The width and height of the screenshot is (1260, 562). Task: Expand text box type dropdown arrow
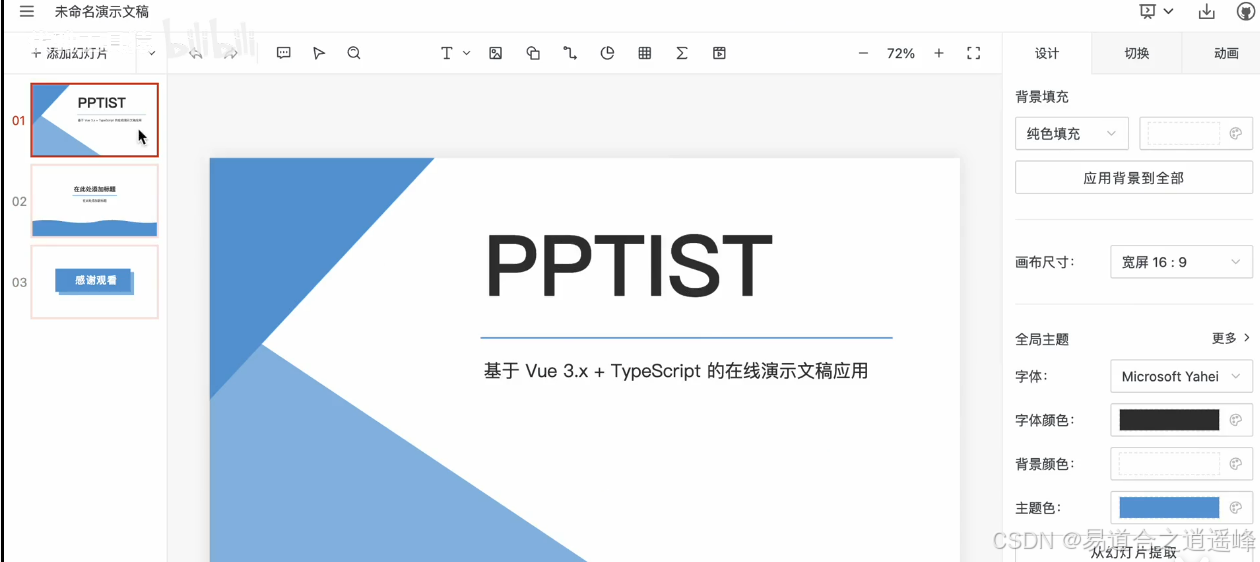[466, 53]
